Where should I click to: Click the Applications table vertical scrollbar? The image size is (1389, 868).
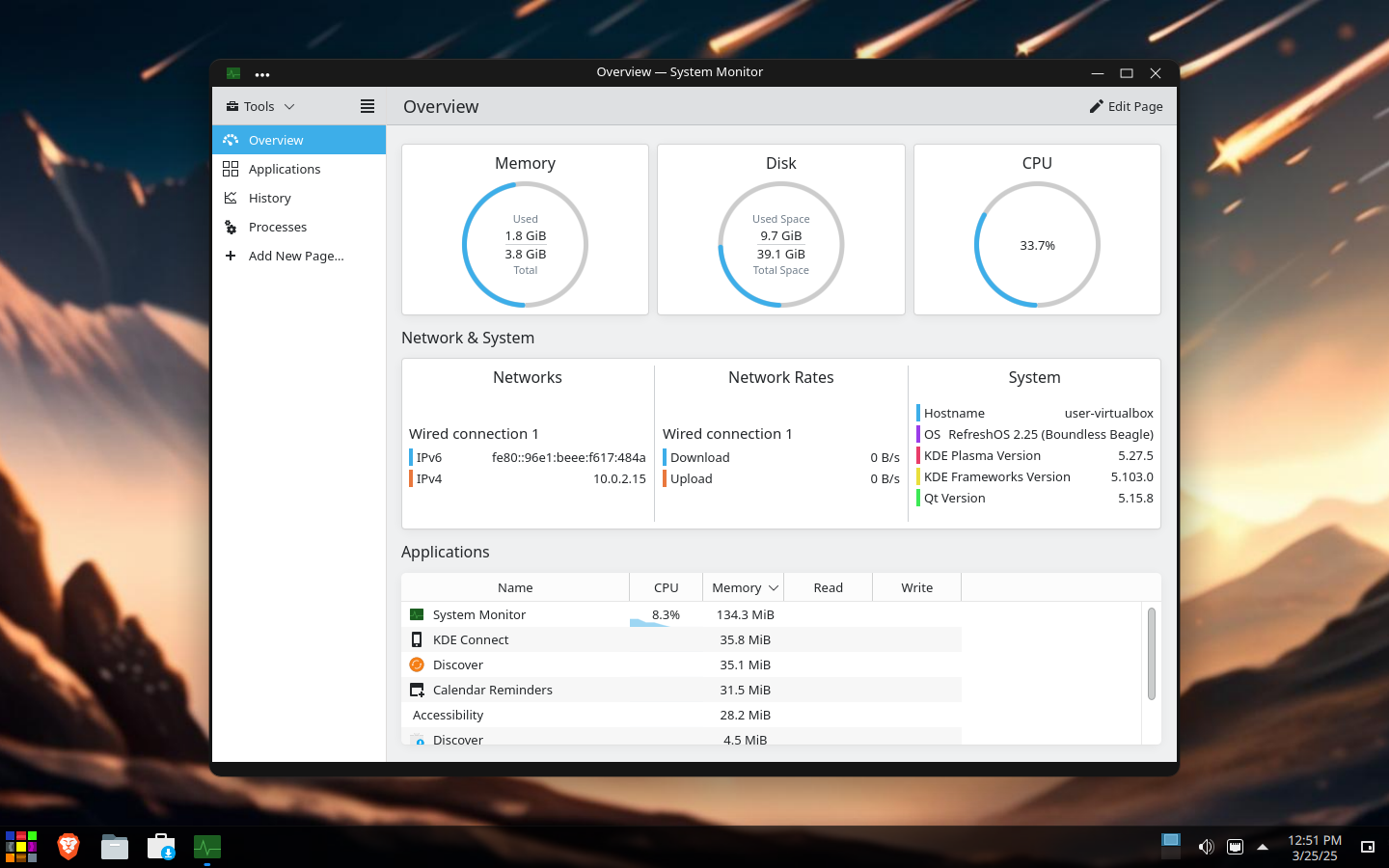[1152, 654]
